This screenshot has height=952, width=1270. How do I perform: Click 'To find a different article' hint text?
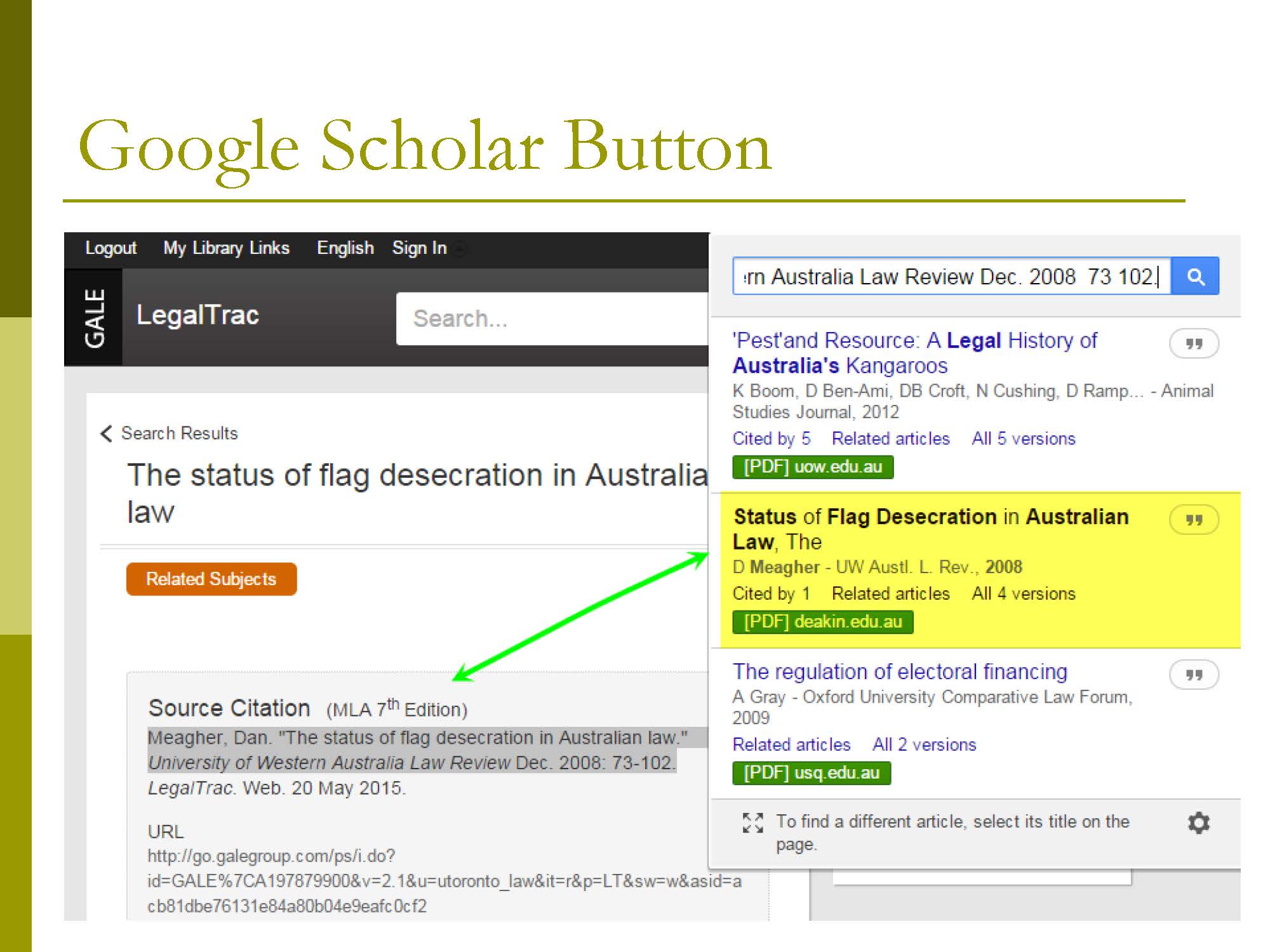click(x=952, y=833)
